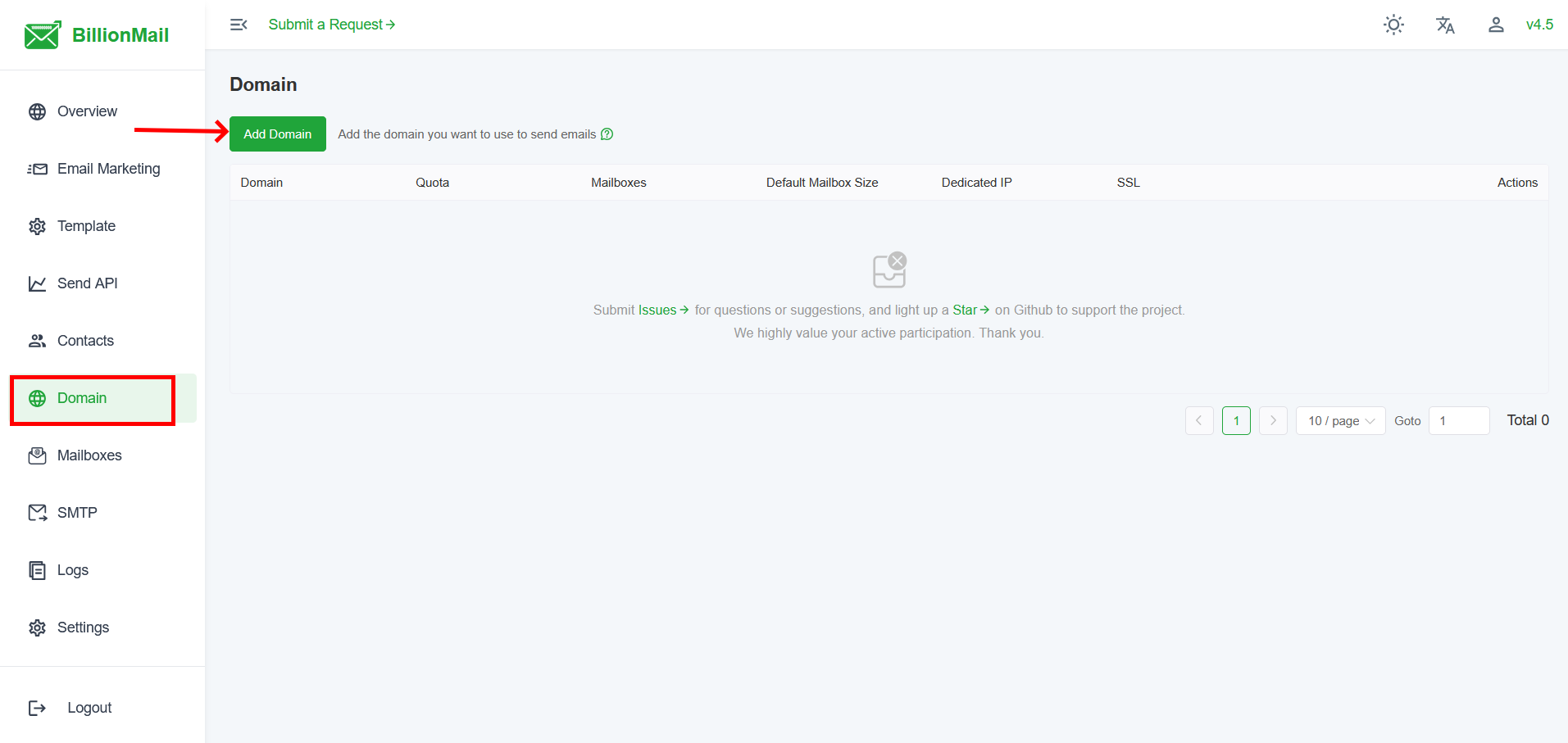Go to the previous page with the left arrow
The height and width of the screenshot is (743, 1568).
1199,420
